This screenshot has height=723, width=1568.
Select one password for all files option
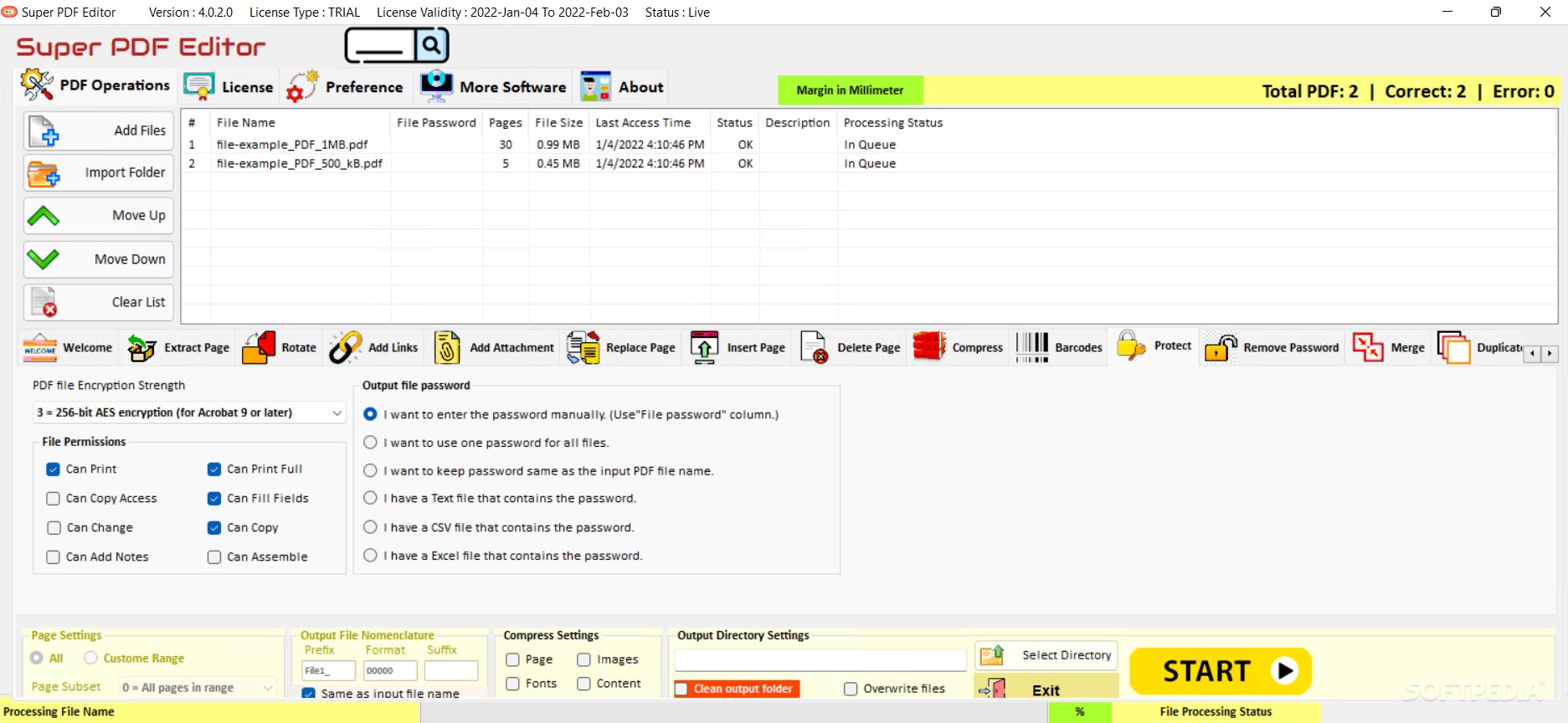coord(370,443)
